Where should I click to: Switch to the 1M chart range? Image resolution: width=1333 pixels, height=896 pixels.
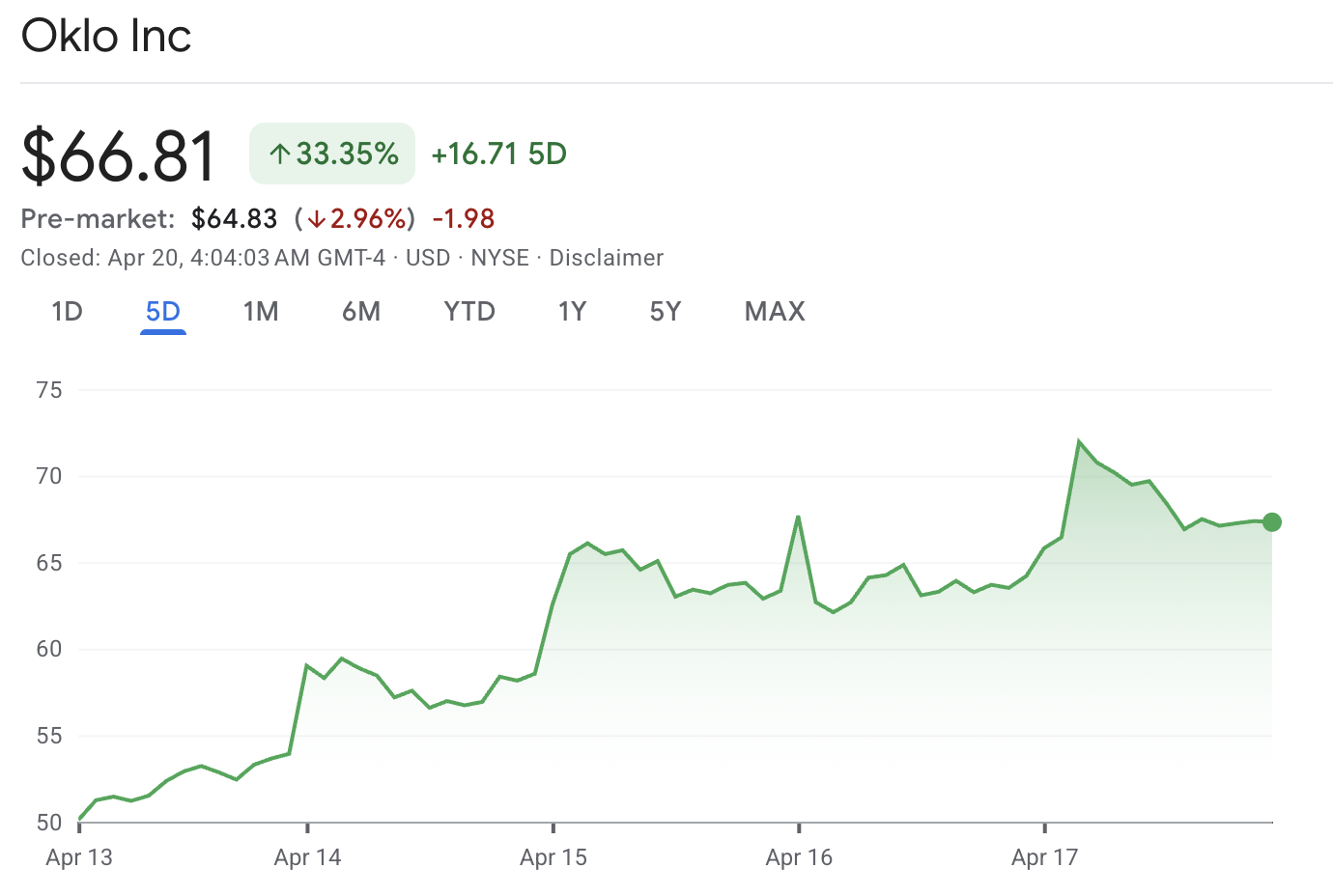(261, 312)
